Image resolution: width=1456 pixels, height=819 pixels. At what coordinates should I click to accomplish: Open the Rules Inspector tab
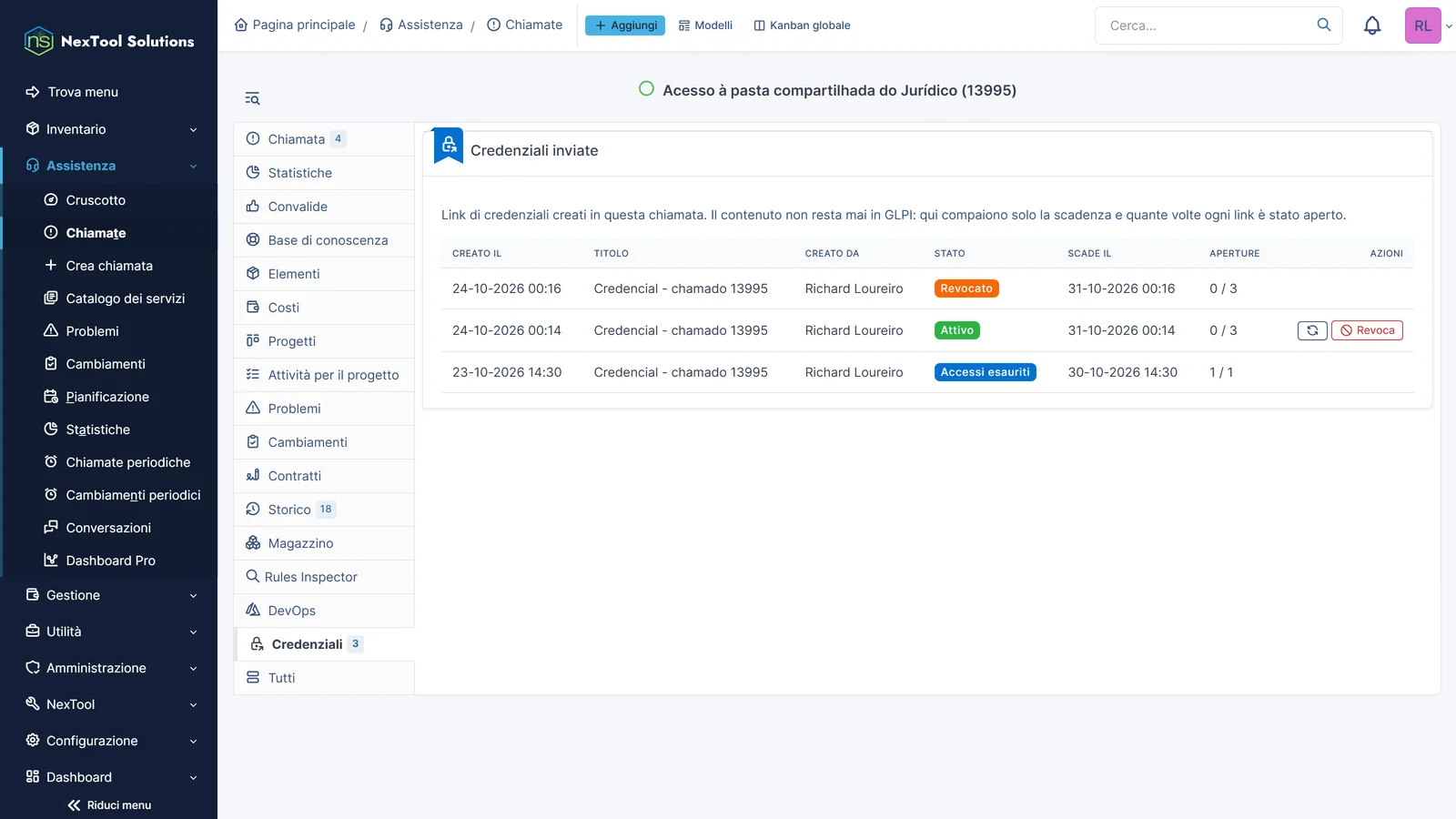click(324, 577)
